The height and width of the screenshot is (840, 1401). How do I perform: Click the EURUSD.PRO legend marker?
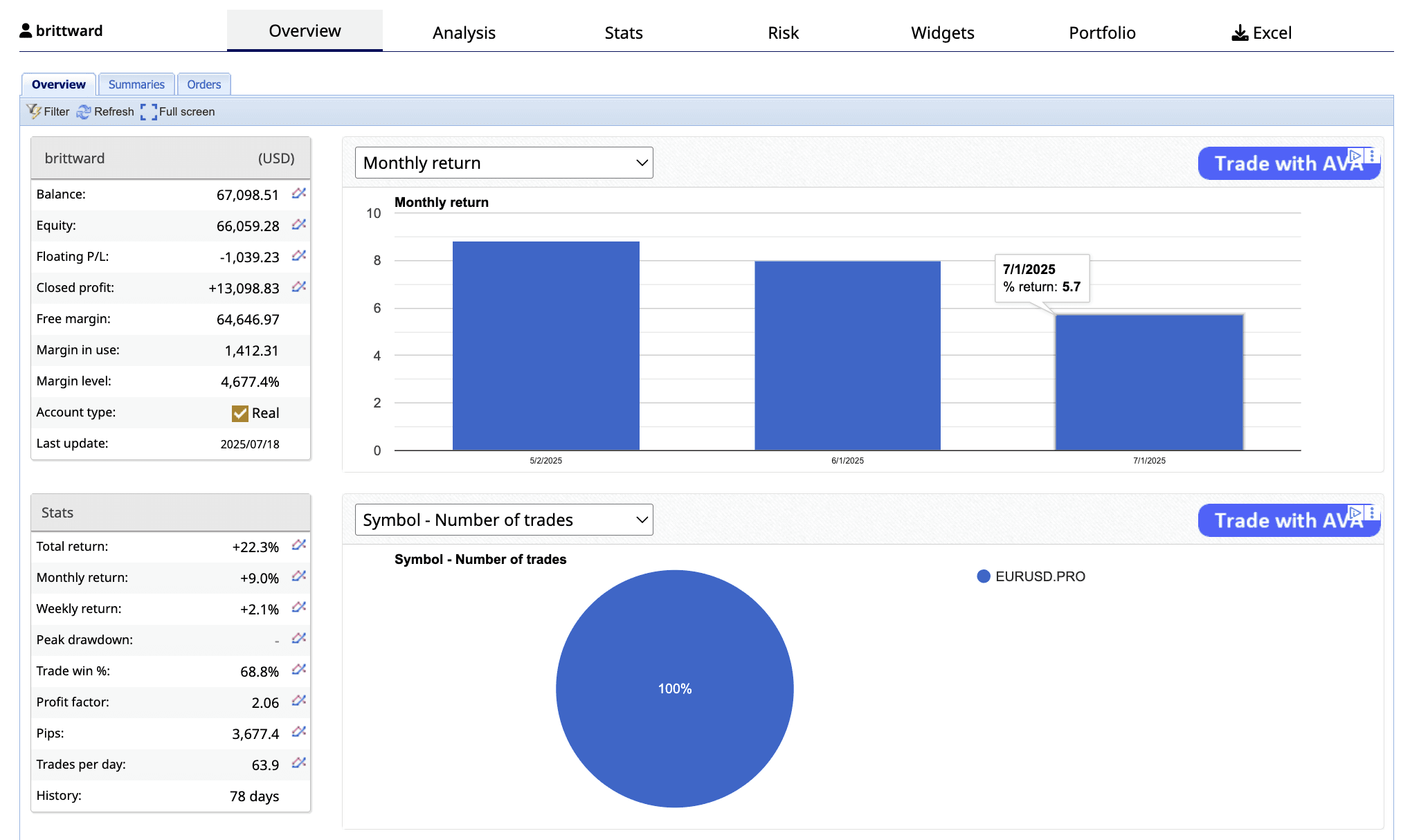tap(983, 576)
